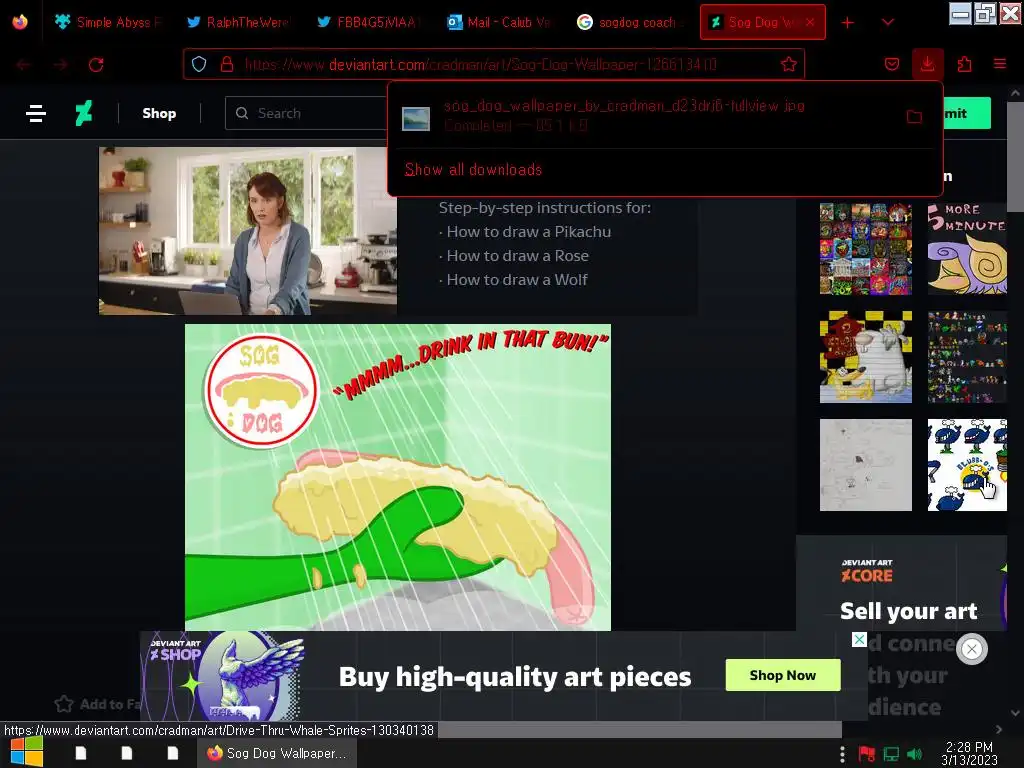The image size is (1024, 768).
Task: Open the kitchen video advertisement
Action: click(248, 231)
